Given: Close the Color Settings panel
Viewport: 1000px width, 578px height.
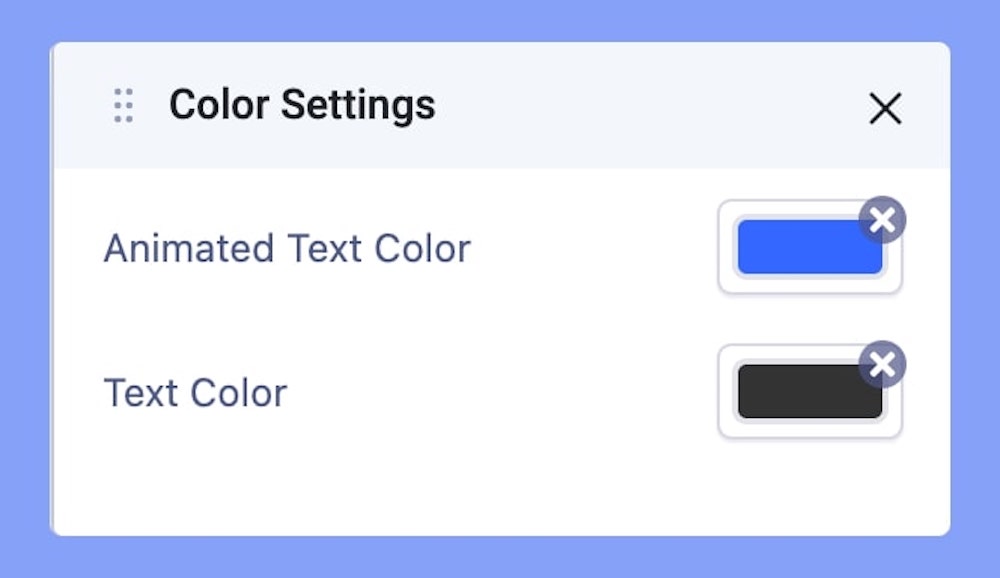Looking at the screenshot, I should point(885,108).
